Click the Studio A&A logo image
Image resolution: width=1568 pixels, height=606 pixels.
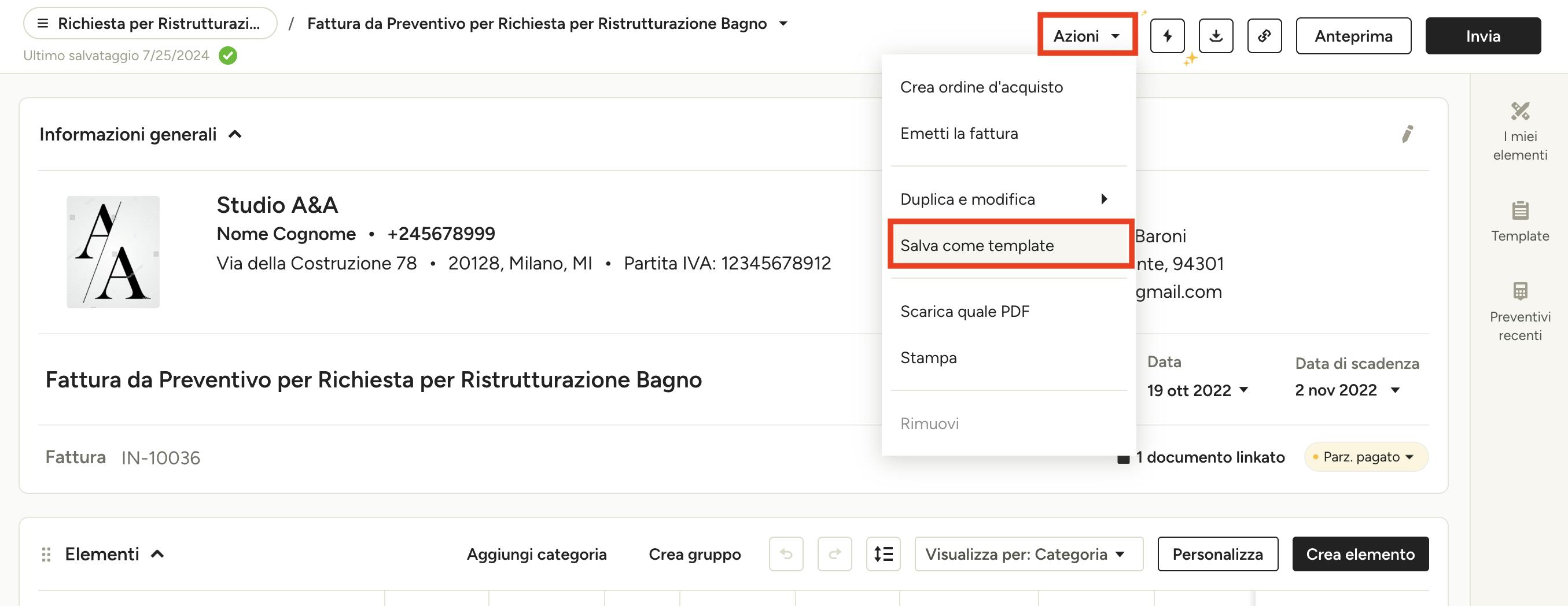pos(113,252)
